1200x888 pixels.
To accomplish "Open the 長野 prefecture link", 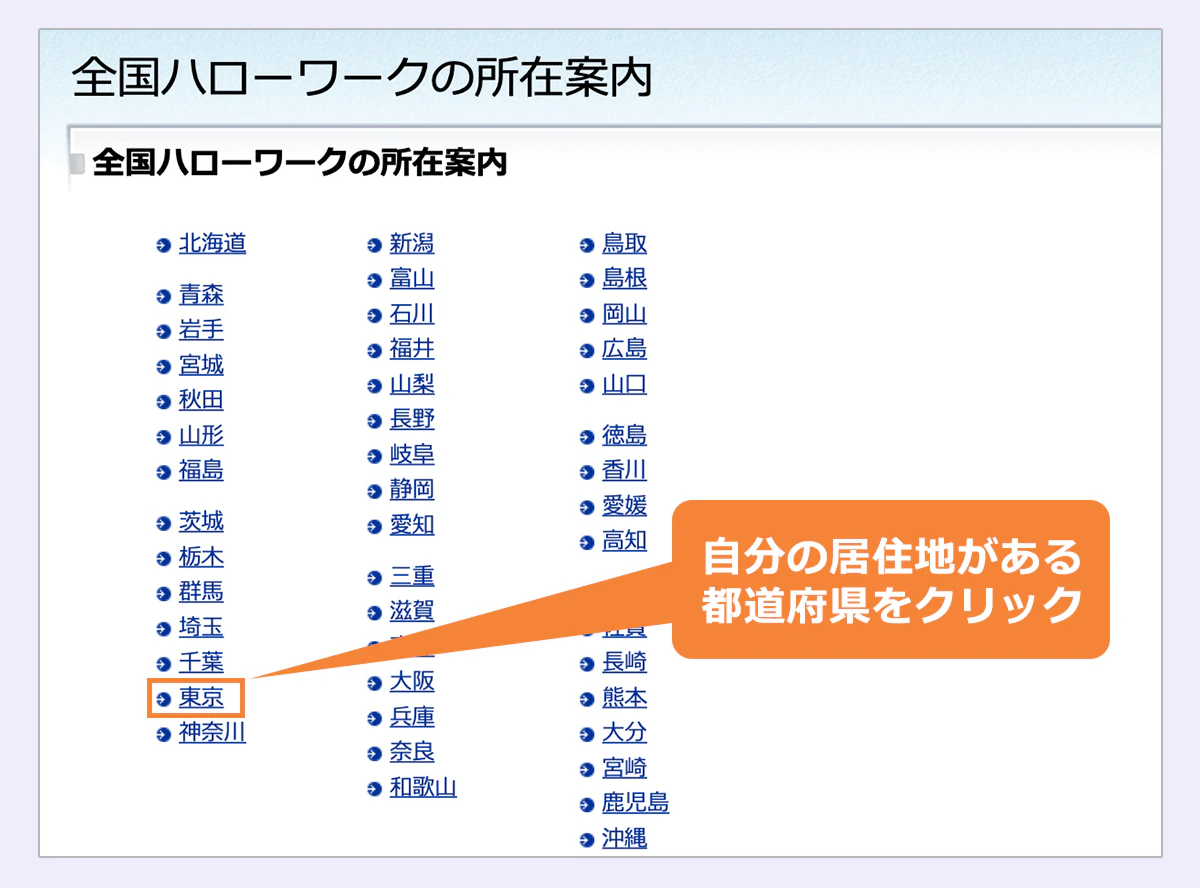I will point(412,419).
